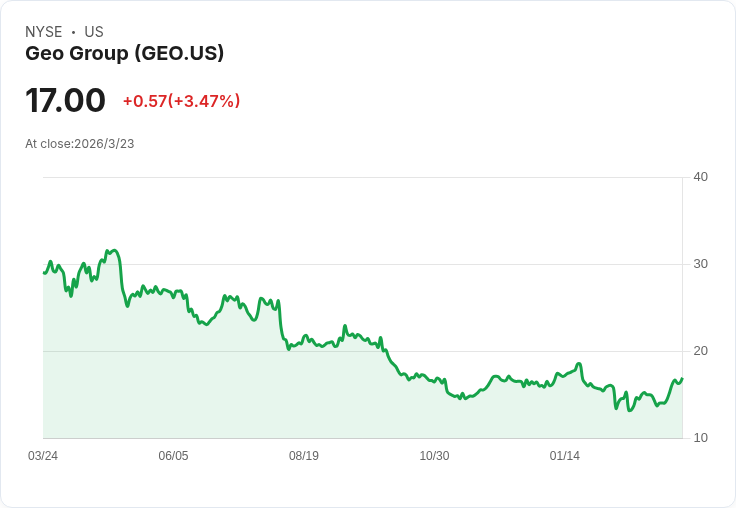The width and height of the screenshot is (736, 508).
Task: Click the chart line's rightmost endpoint
Action: click(x=682, y=378)
